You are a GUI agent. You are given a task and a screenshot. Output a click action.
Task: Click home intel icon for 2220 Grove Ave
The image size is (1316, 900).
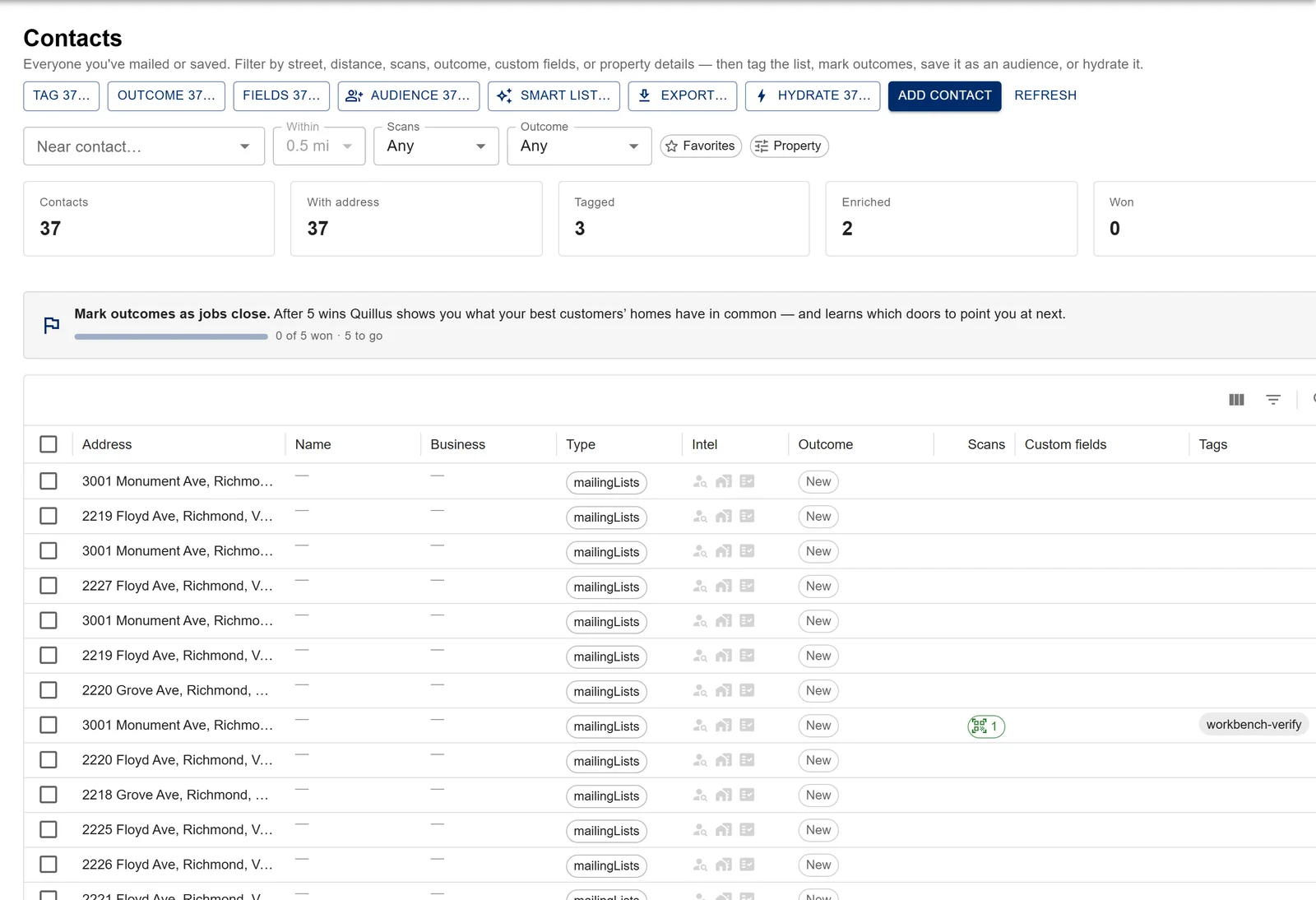pos(724,691)
